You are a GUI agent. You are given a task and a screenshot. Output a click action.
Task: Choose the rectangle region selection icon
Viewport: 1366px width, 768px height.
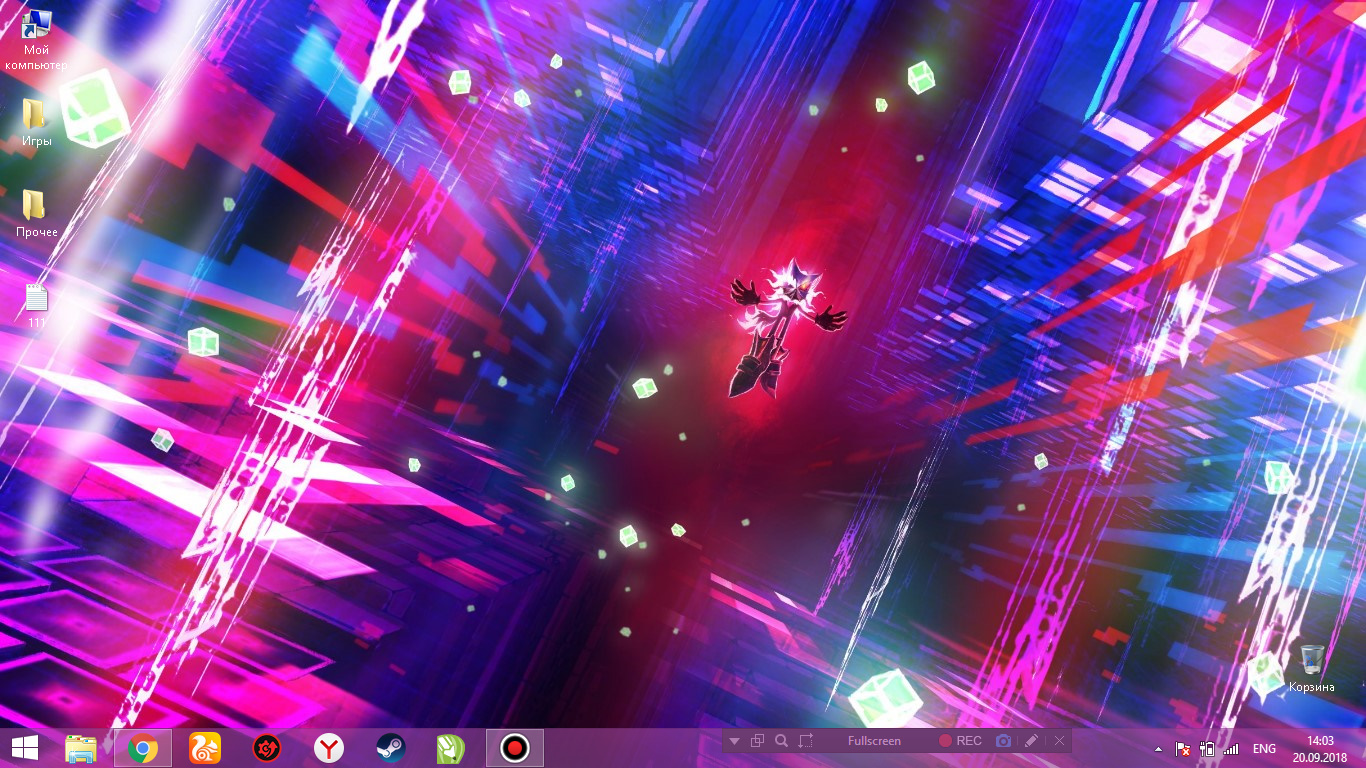pyautogui.click(x=806, y=741)
